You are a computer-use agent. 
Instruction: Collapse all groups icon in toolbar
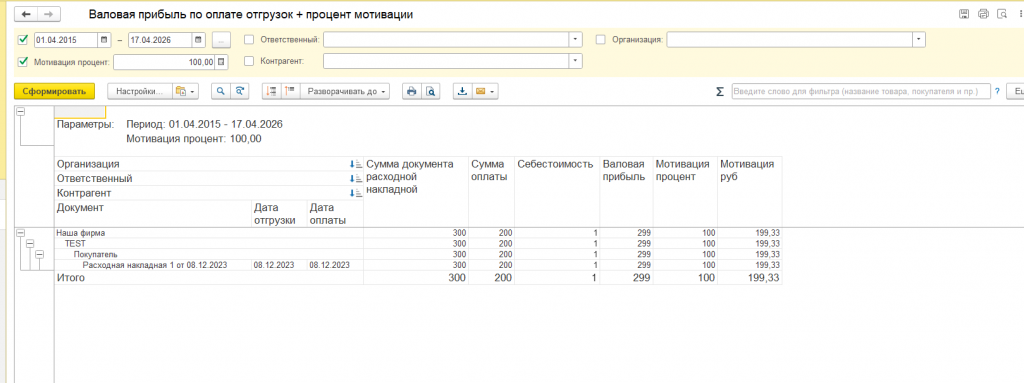pos(272,92)
